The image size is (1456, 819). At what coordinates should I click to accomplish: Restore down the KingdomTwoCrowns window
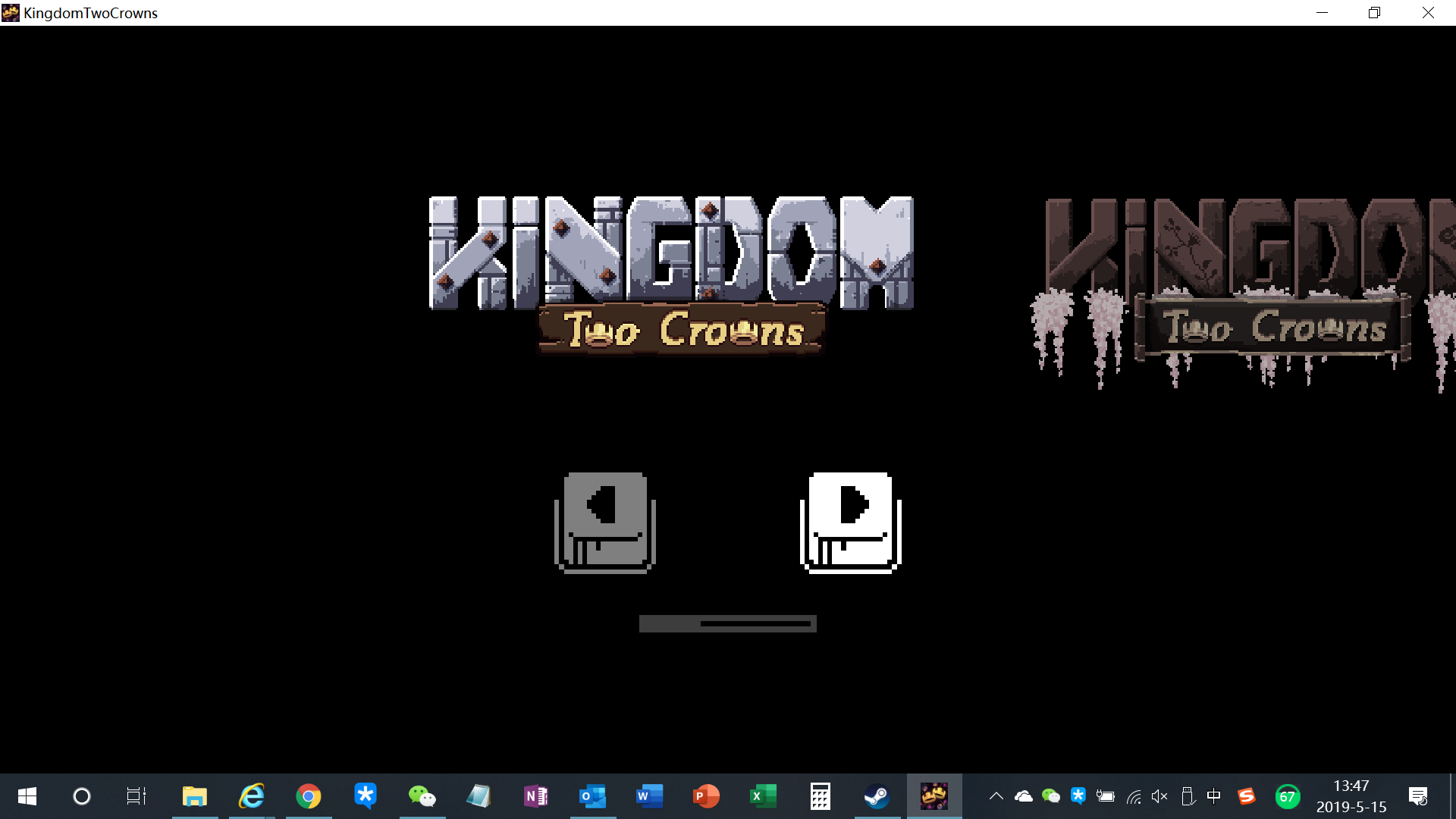(1375, 13)
